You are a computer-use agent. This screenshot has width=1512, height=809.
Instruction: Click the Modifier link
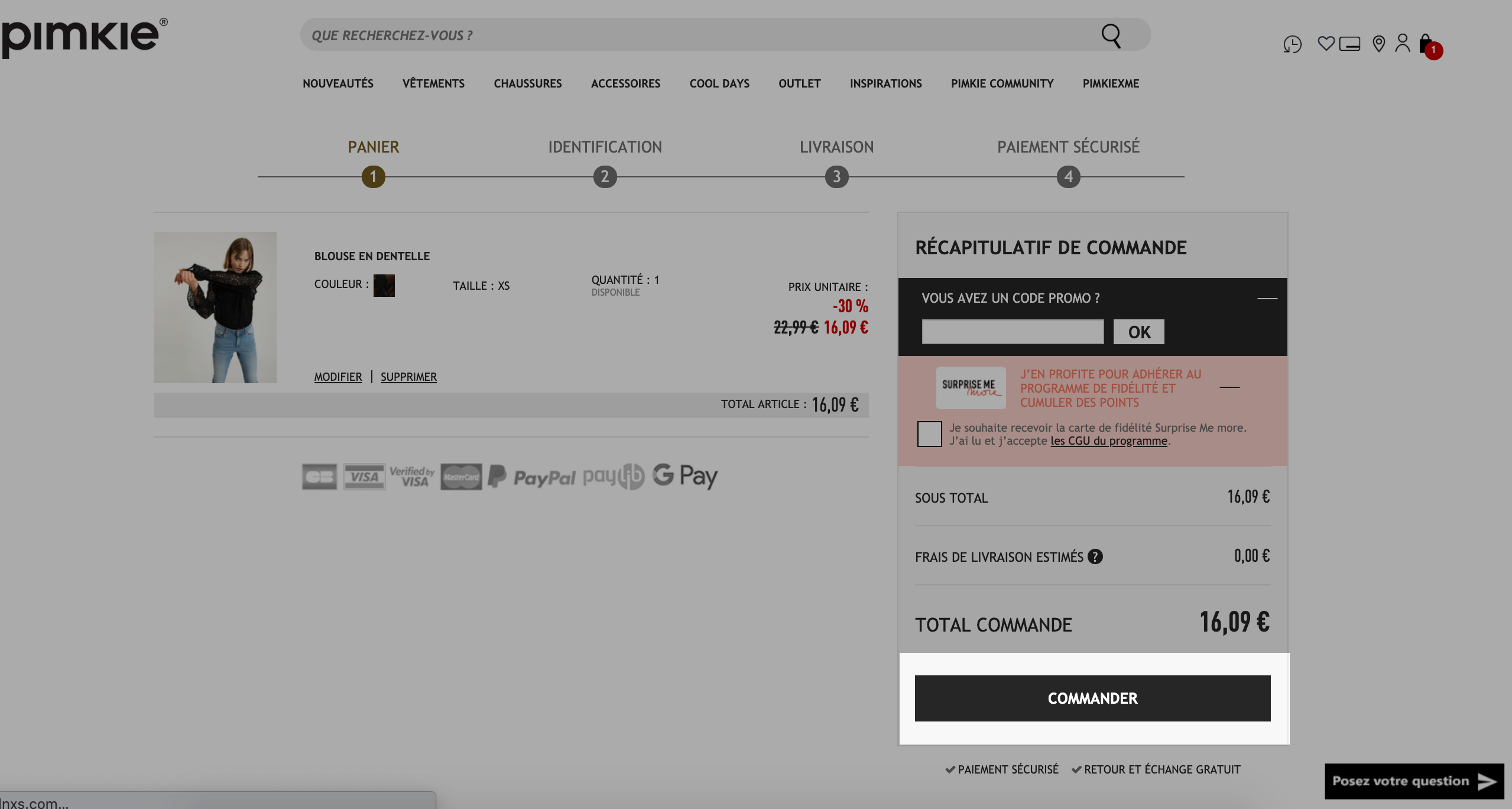[x=338, y=377]
